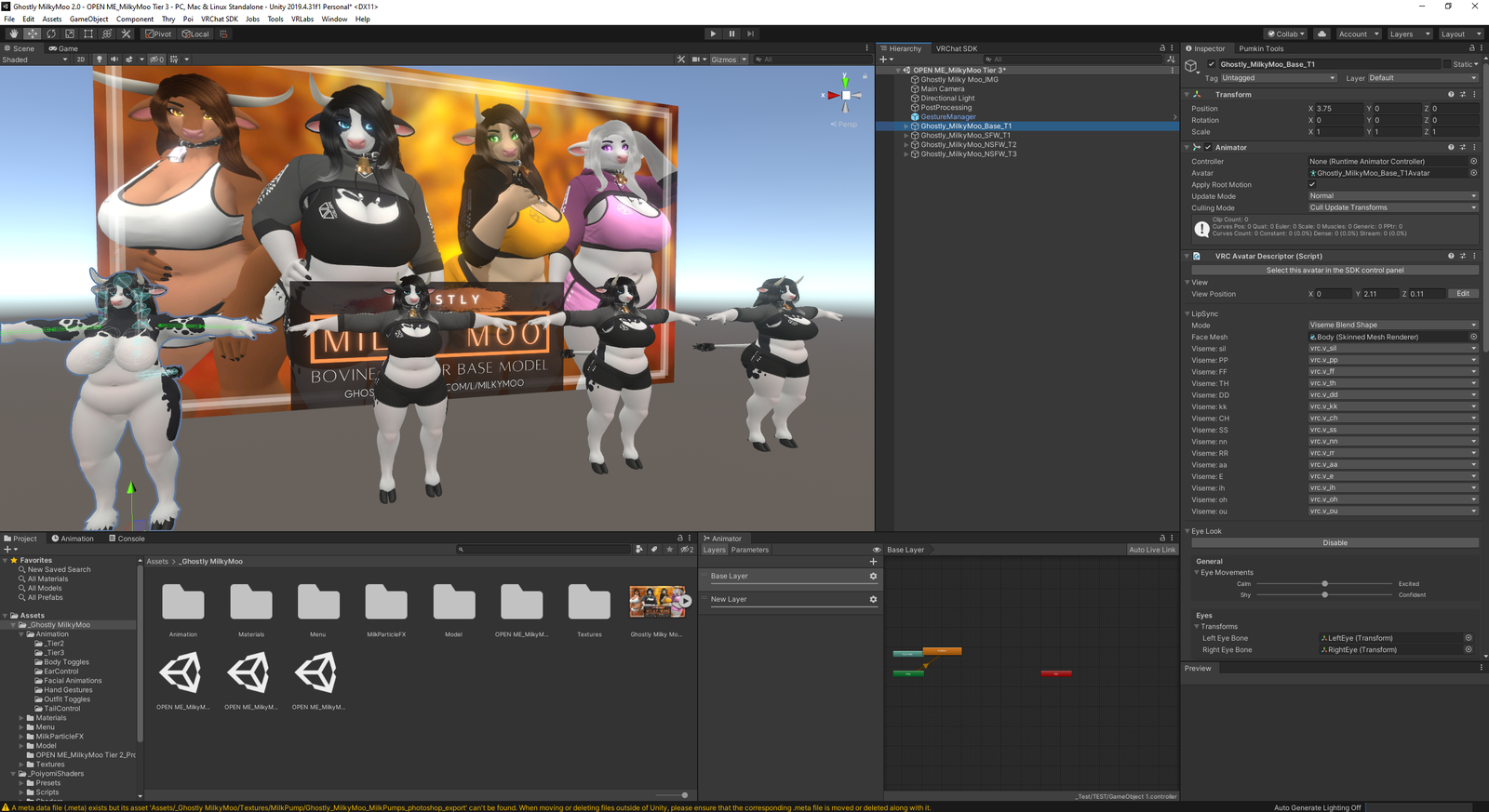This screenshot has width=1489, height=812.
Task: Open the VRChat SDK menu
Action: pos(219,19)
